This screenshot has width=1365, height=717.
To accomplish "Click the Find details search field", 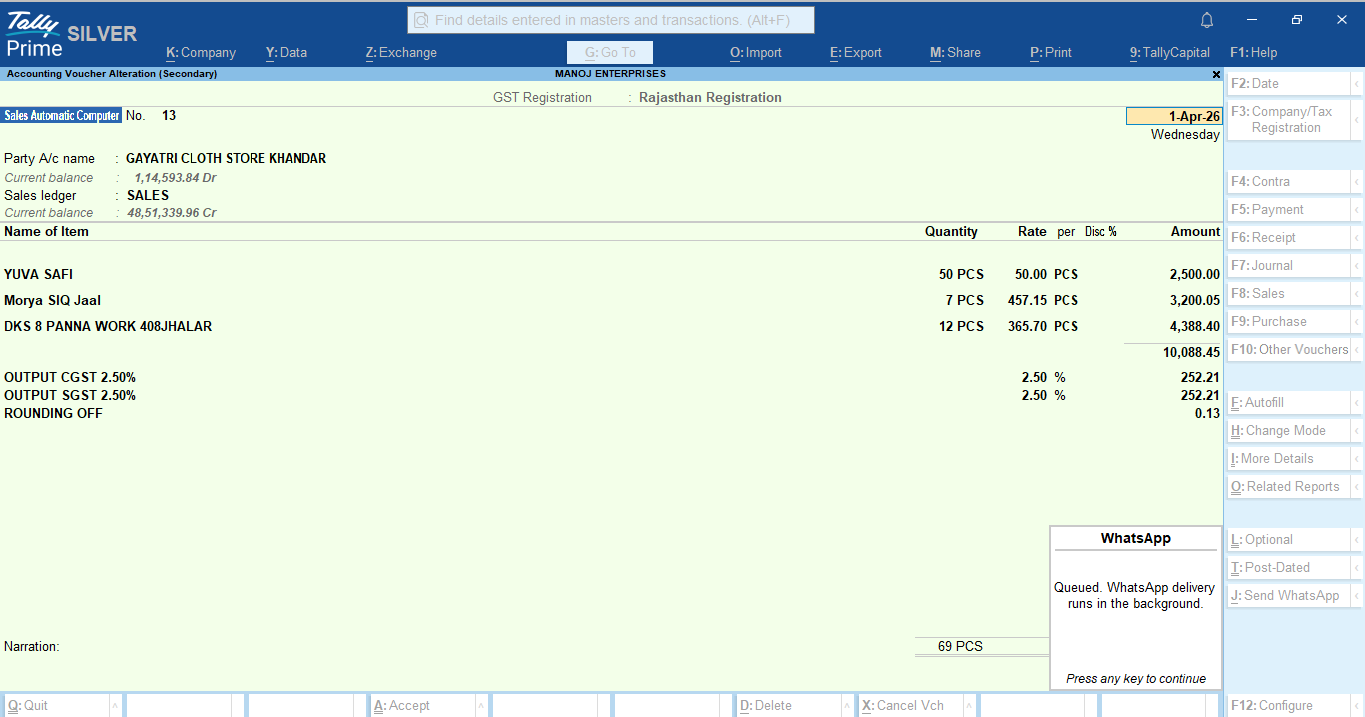I will click(x=611, y=20).
